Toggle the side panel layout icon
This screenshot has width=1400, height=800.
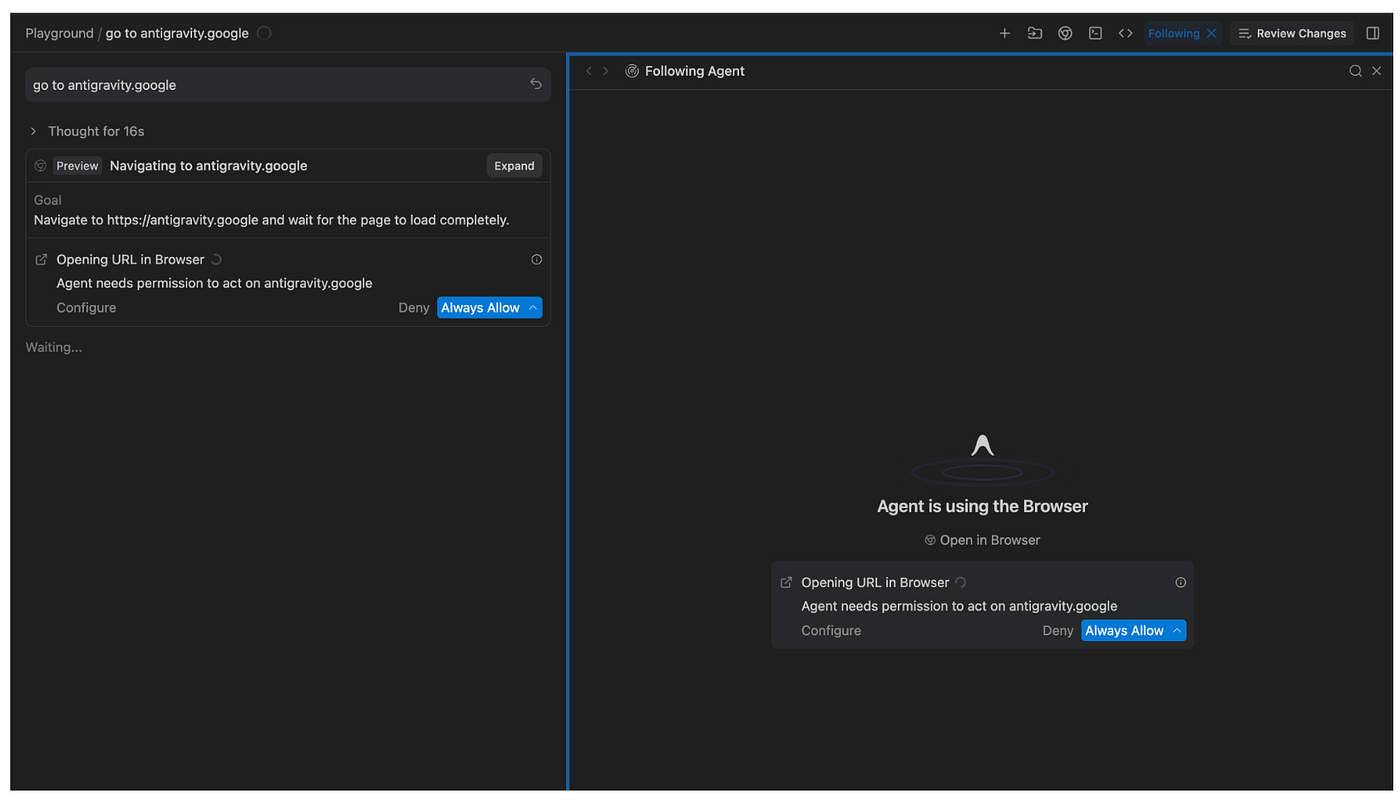click(1372, 33)
